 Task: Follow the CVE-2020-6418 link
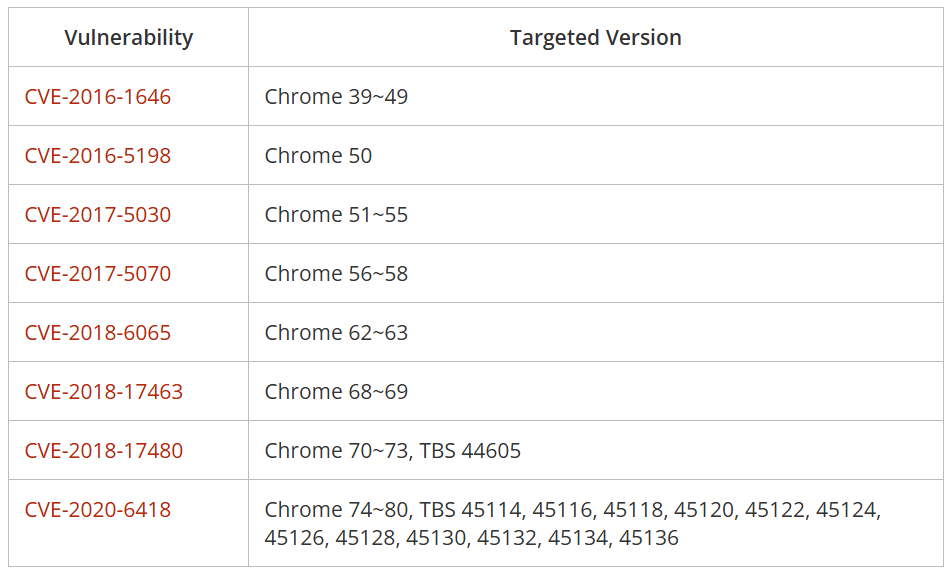point(98,510)
